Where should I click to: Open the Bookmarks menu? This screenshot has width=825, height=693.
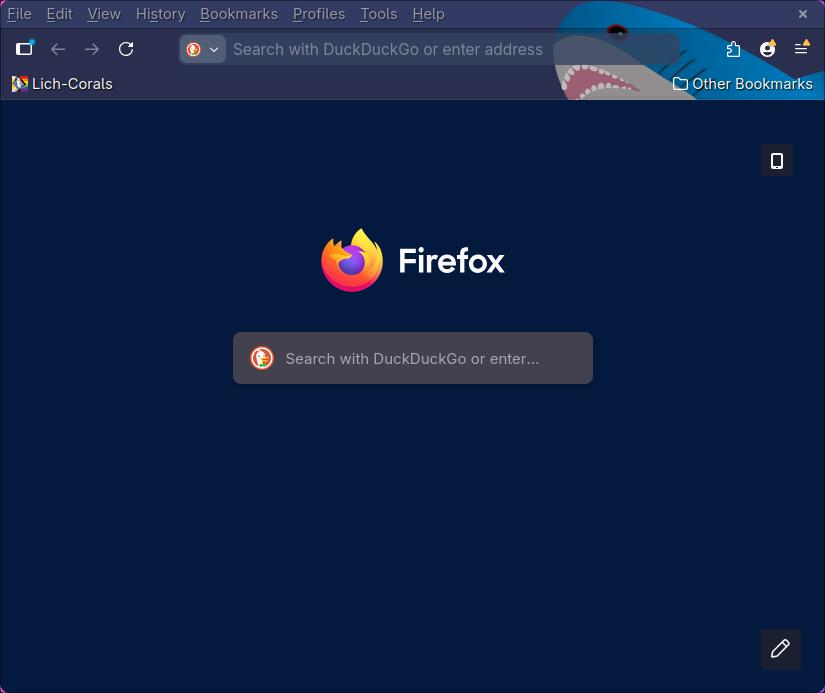click(238, 14)
